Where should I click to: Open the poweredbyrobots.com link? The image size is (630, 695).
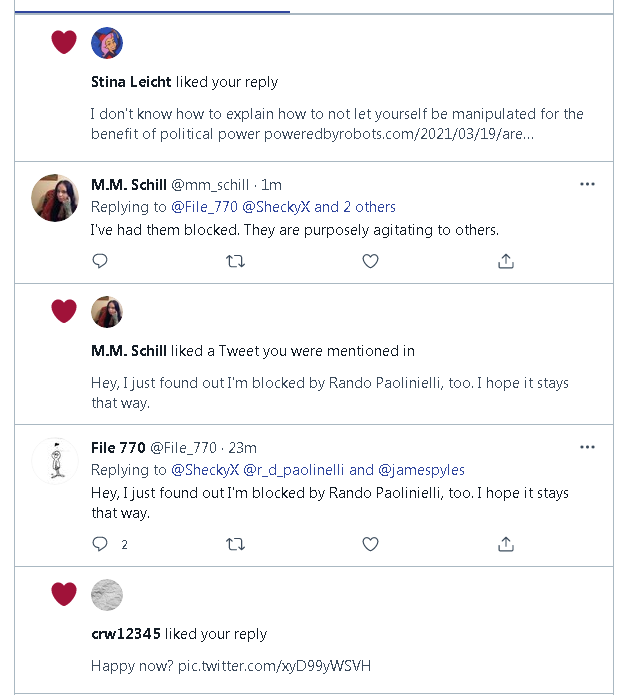(x=398, y=134)
